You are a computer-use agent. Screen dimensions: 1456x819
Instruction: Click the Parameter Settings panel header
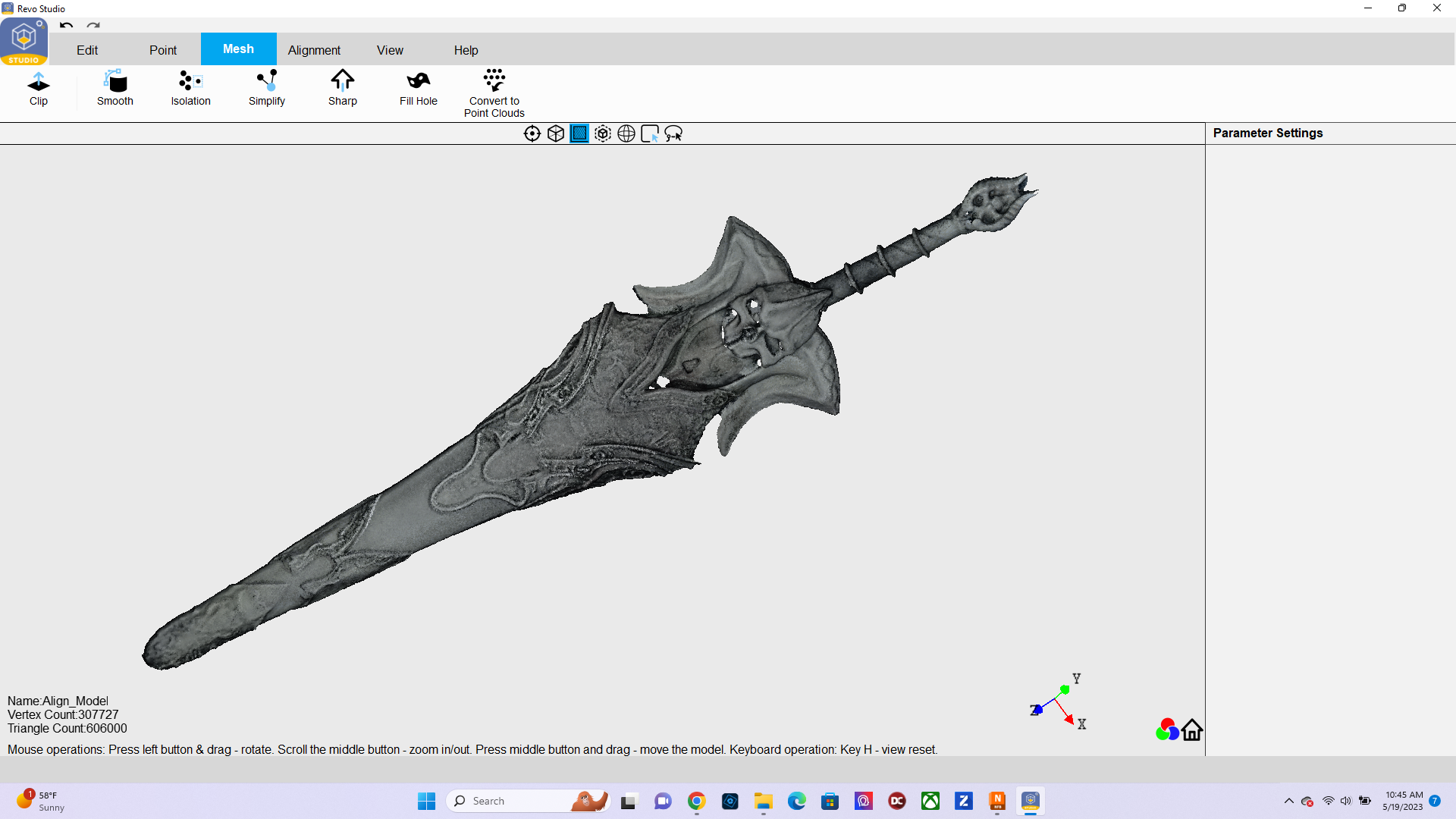point(1268,133)
